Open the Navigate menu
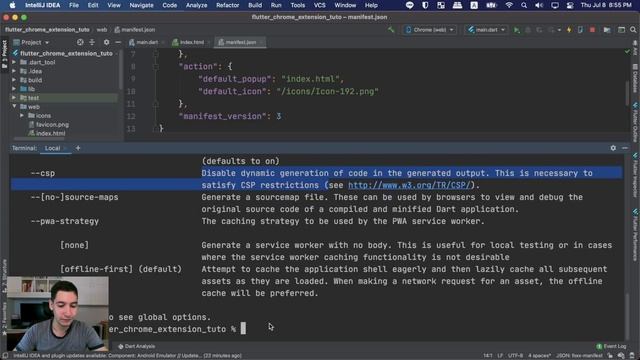This screenshot has width=640, height=360. click(141, 5)
